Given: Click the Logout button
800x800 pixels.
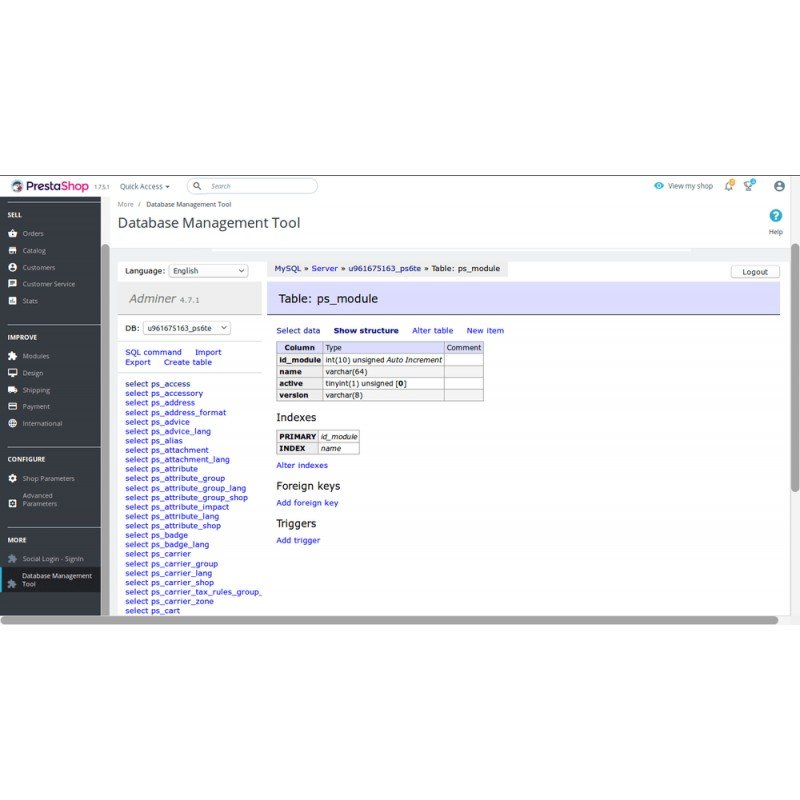Looking at the screenshot, I should (755, 272).
